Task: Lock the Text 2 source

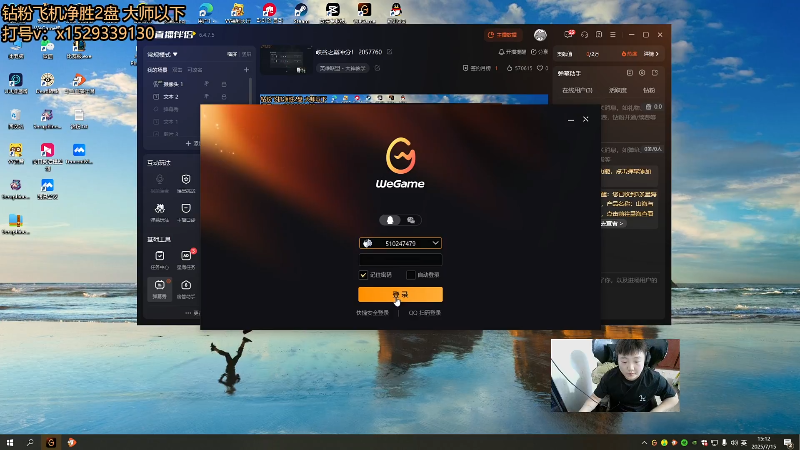Action: coord(224,96)
